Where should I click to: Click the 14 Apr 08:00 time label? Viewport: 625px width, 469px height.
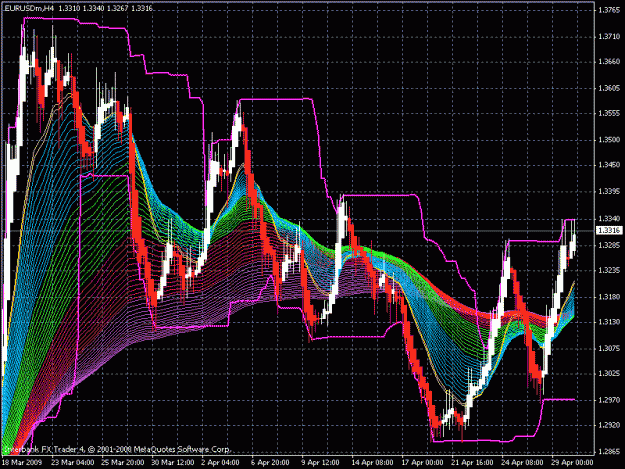[x=372, y=463]
